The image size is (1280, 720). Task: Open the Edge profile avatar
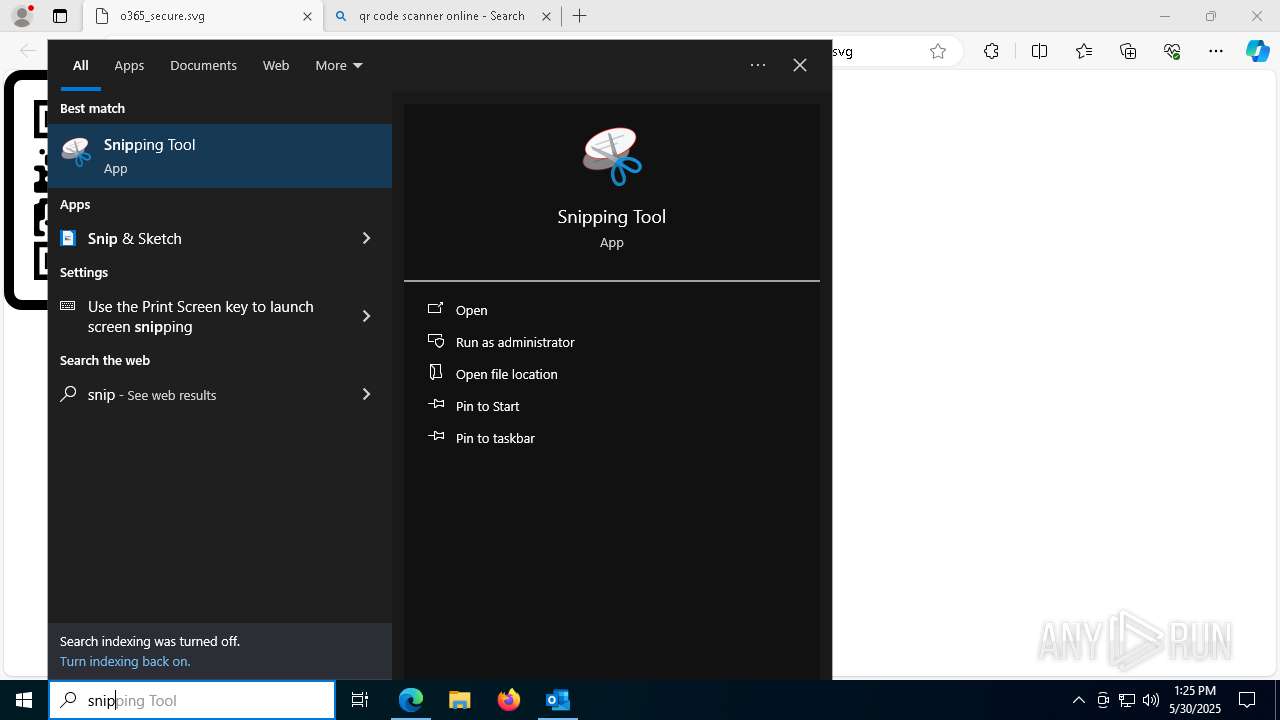click(x=22, y=16)
